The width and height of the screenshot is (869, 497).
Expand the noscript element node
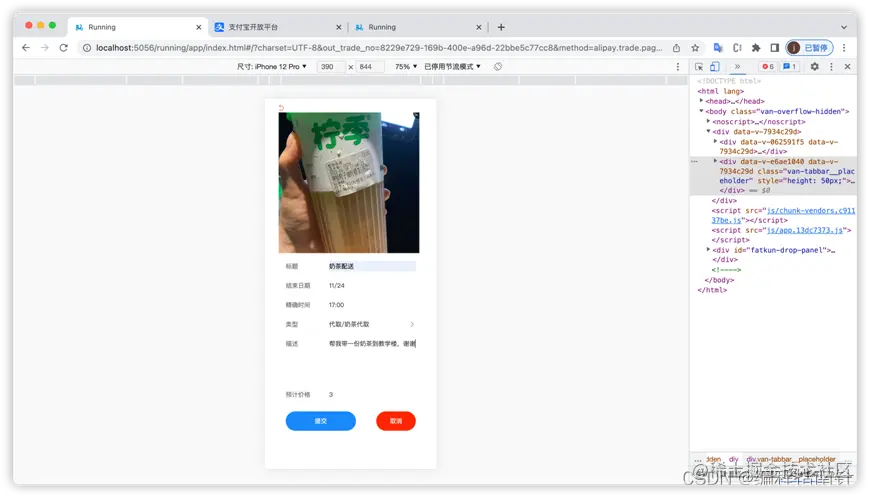click(708, 121)
